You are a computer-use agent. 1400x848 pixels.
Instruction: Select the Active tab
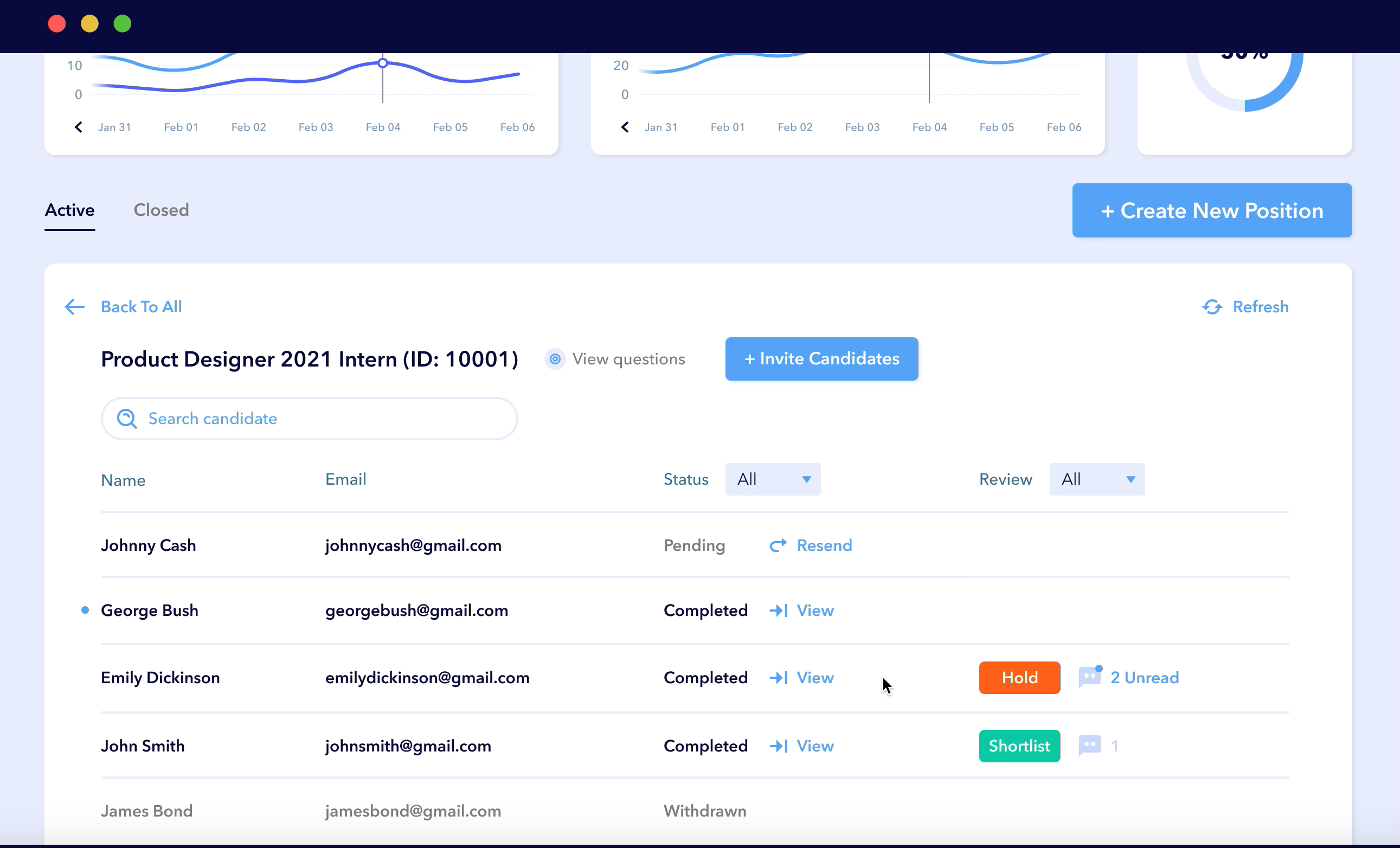coord(69,210)
